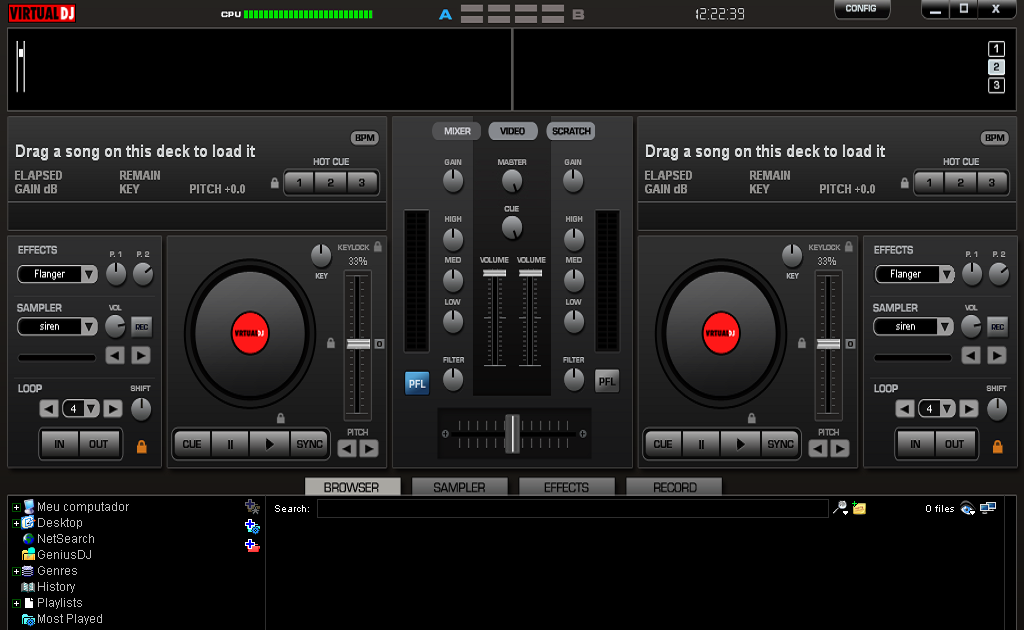Toggle the eye icon beside file count
1024x630 pixels.
click(x=967, y=509)
